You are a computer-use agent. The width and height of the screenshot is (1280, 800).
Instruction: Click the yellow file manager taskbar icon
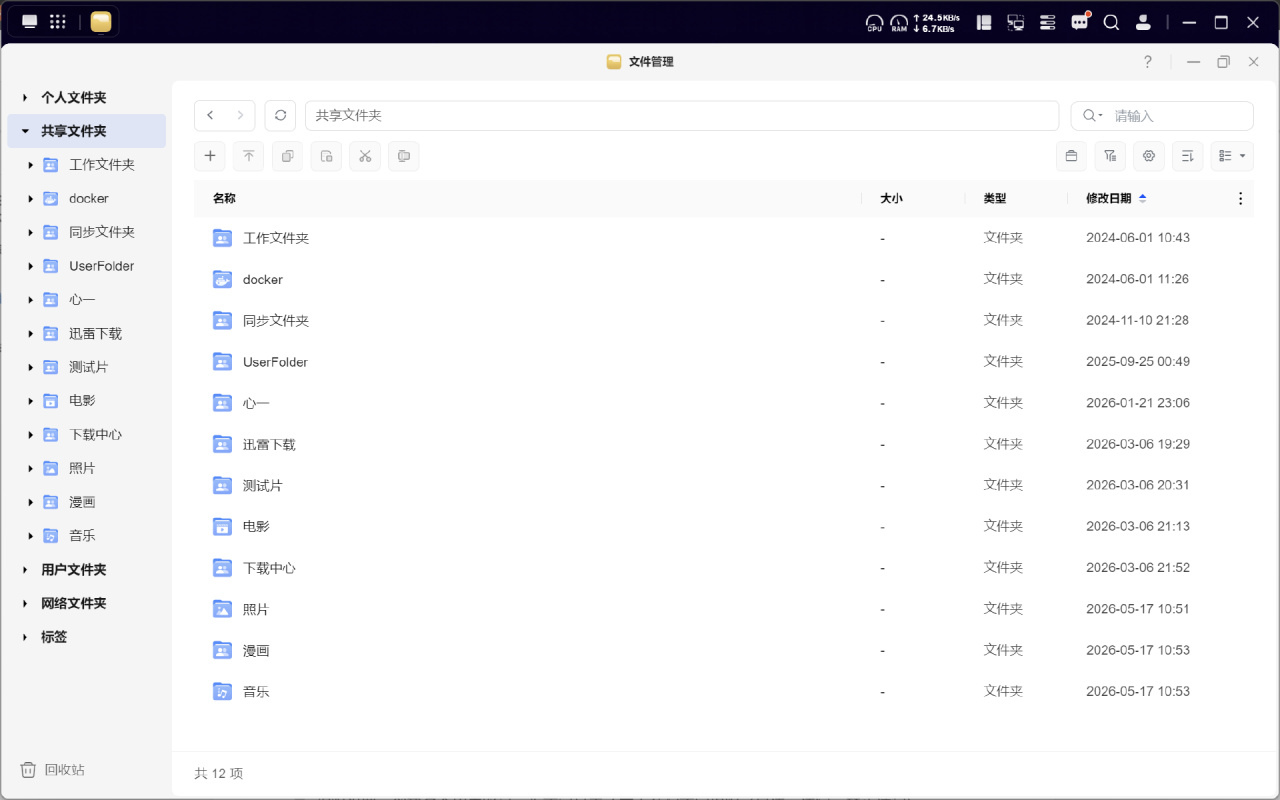pos(101,21)
